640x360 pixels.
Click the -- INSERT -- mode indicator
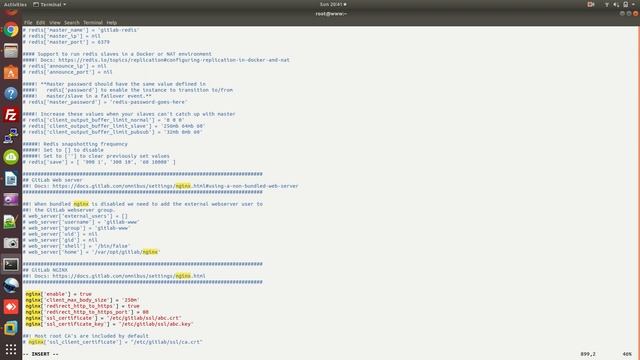41,354
